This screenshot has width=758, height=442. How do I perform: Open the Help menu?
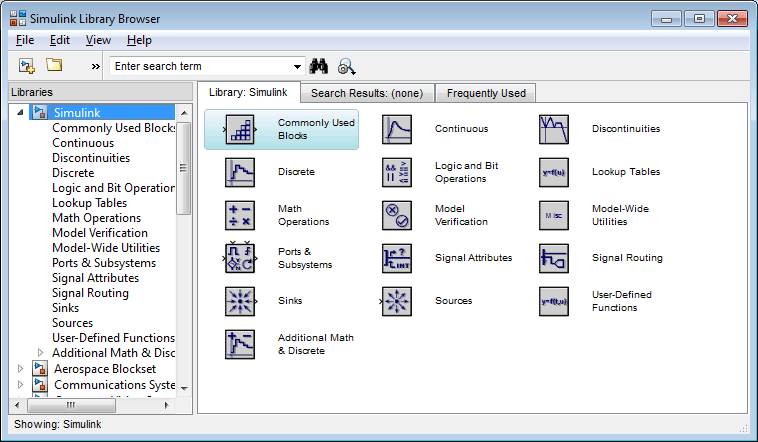pos(139,40)
